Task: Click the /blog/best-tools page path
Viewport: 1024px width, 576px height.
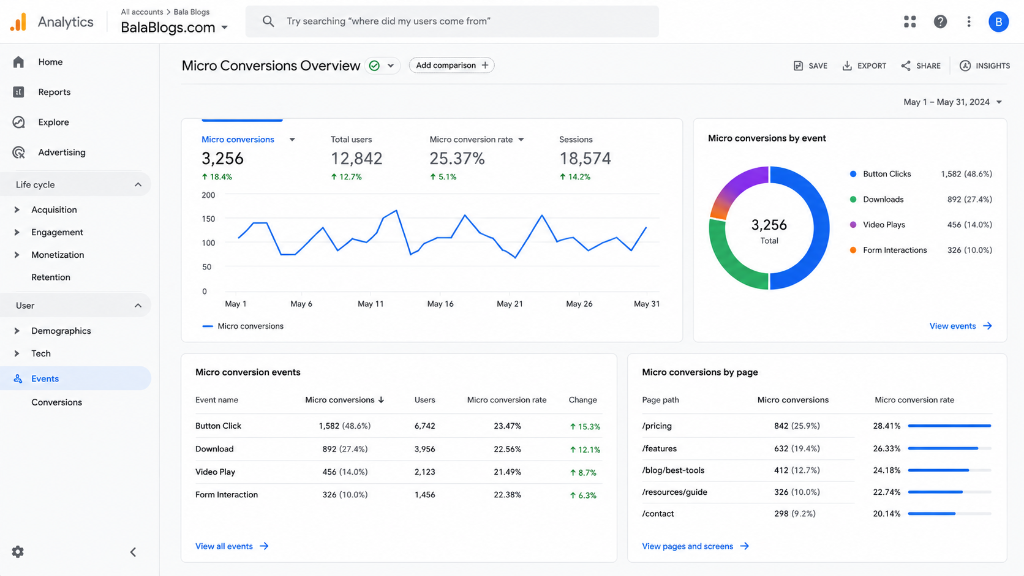Action: 673,470
